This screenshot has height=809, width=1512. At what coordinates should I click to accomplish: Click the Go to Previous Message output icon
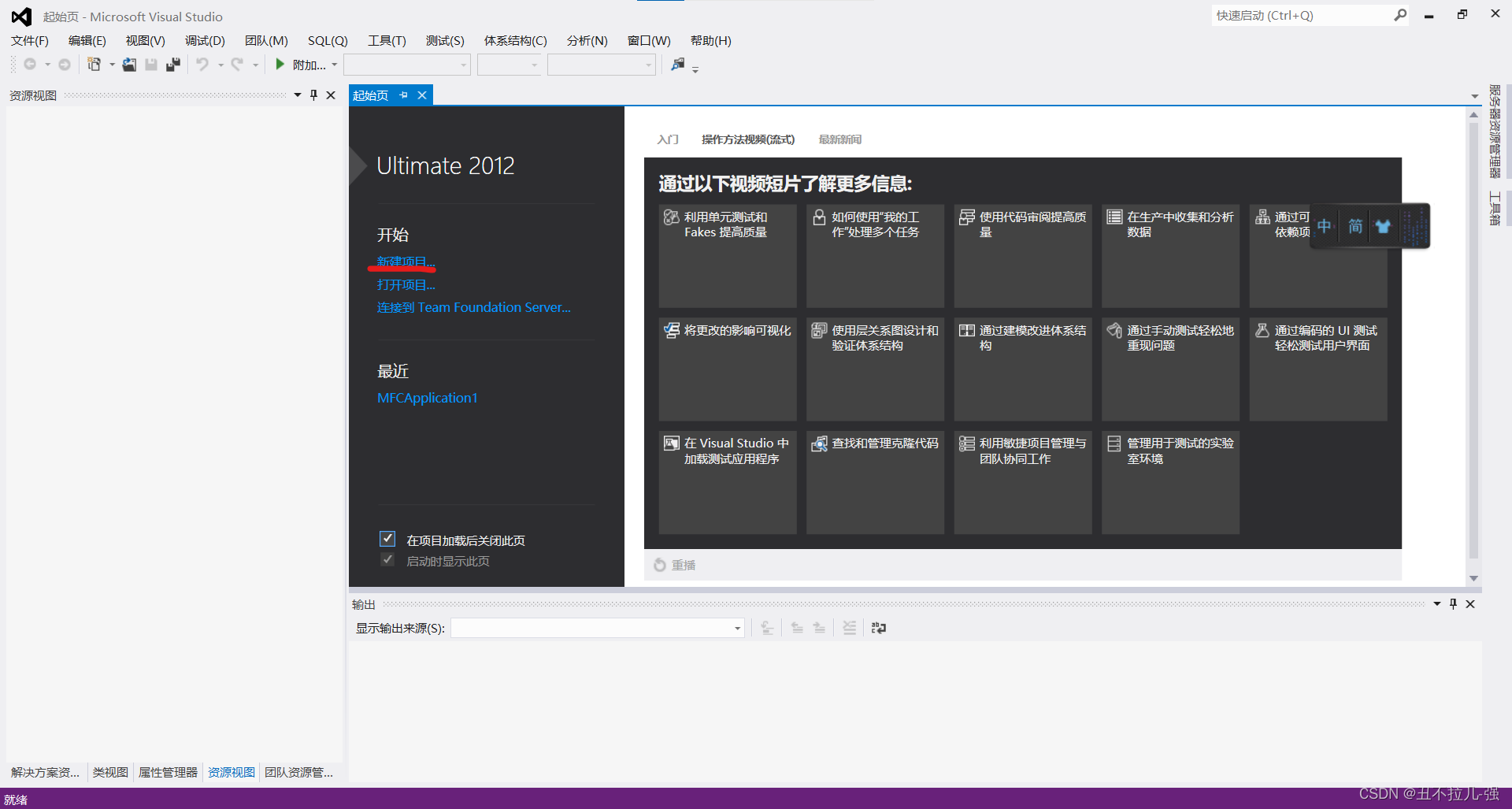(x=797, y=628)
